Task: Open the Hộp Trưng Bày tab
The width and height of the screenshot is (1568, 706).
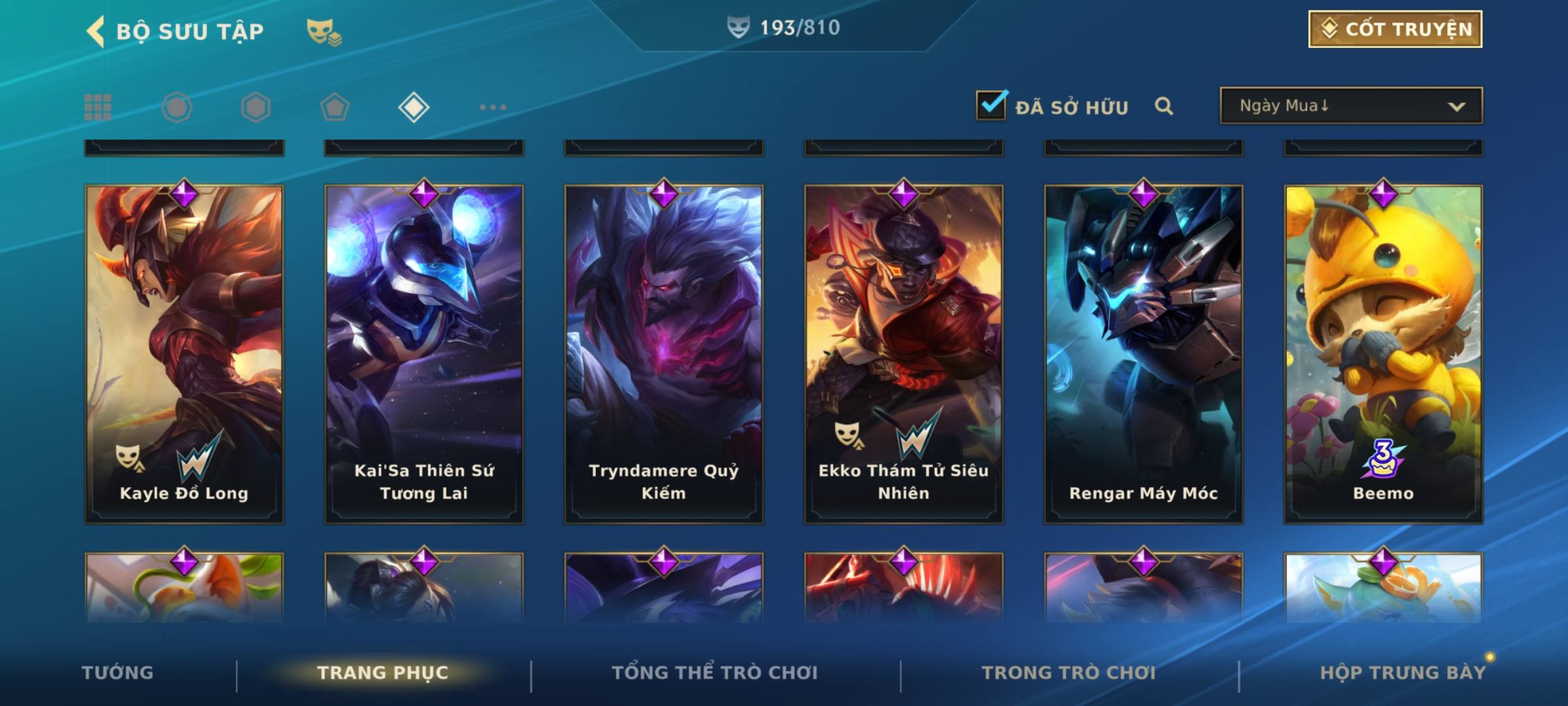Action: pos(1403,673)
